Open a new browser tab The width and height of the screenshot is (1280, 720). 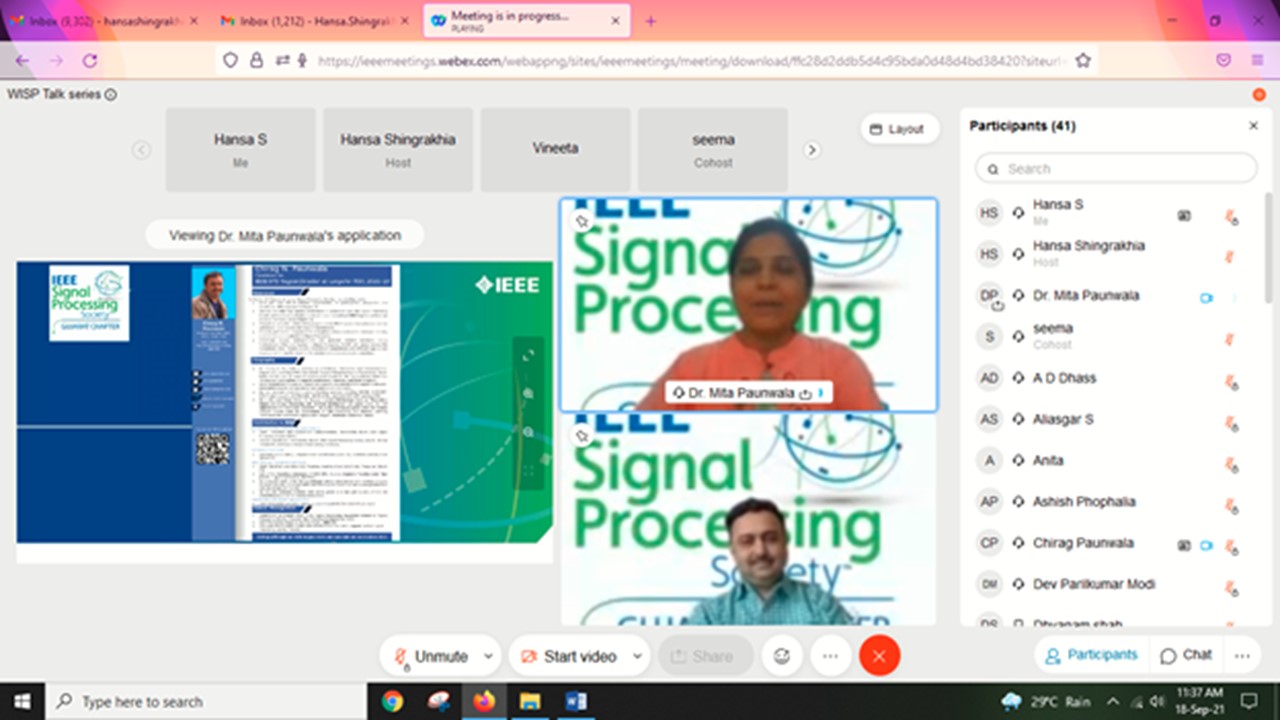[651, 21]
